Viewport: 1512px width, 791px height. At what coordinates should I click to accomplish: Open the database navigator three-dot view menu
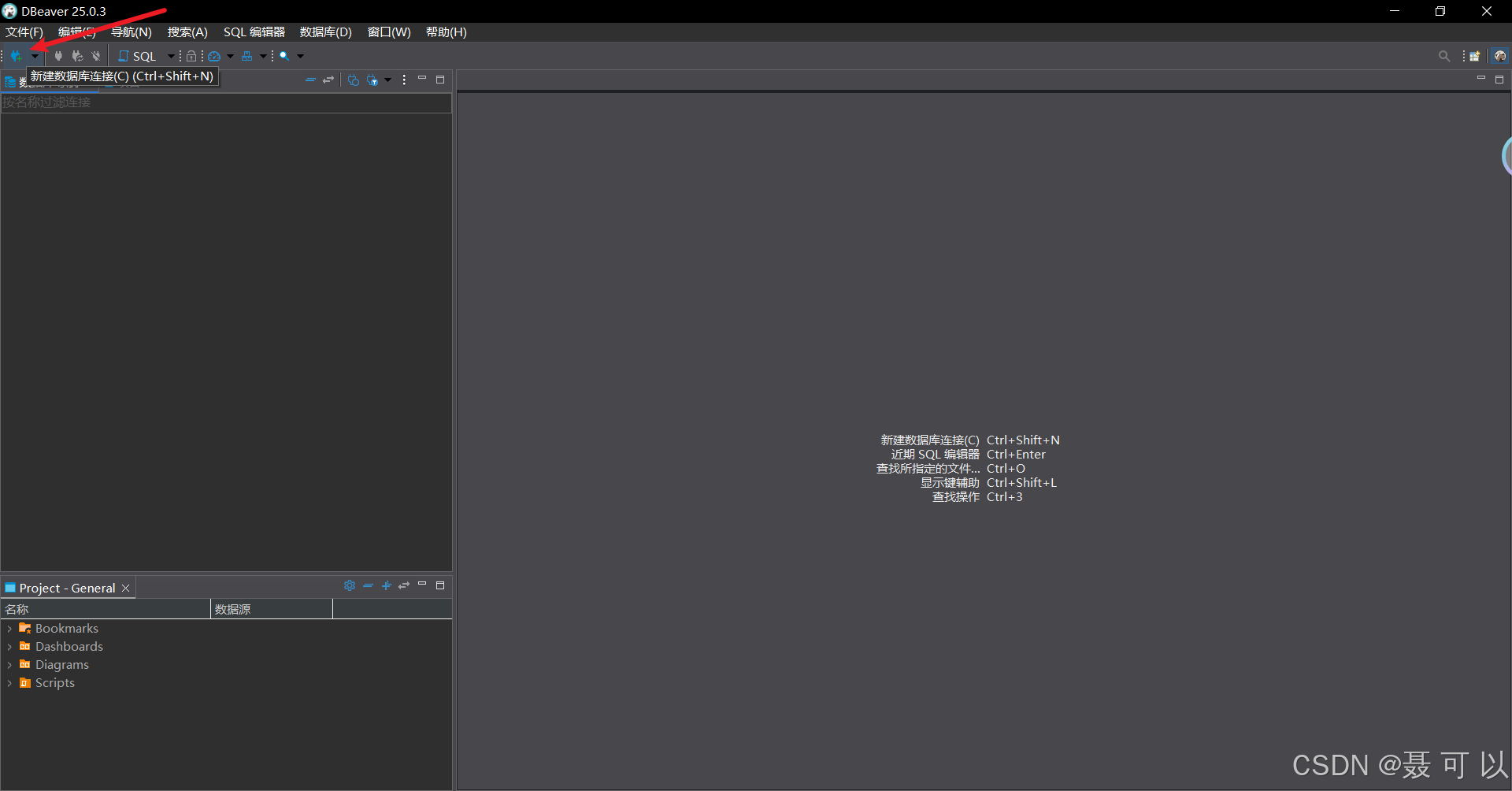pyautogui.click(x=404, y=80)
